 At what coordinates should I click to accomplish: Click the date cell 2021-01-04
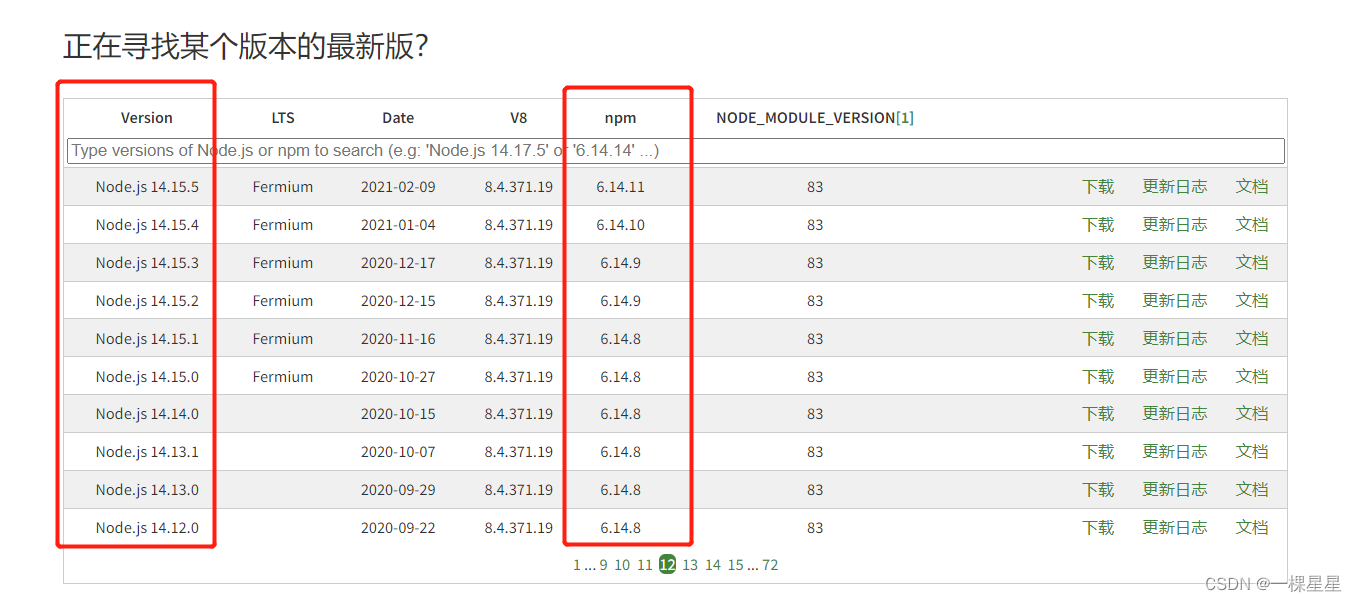[x=398, y=225]
